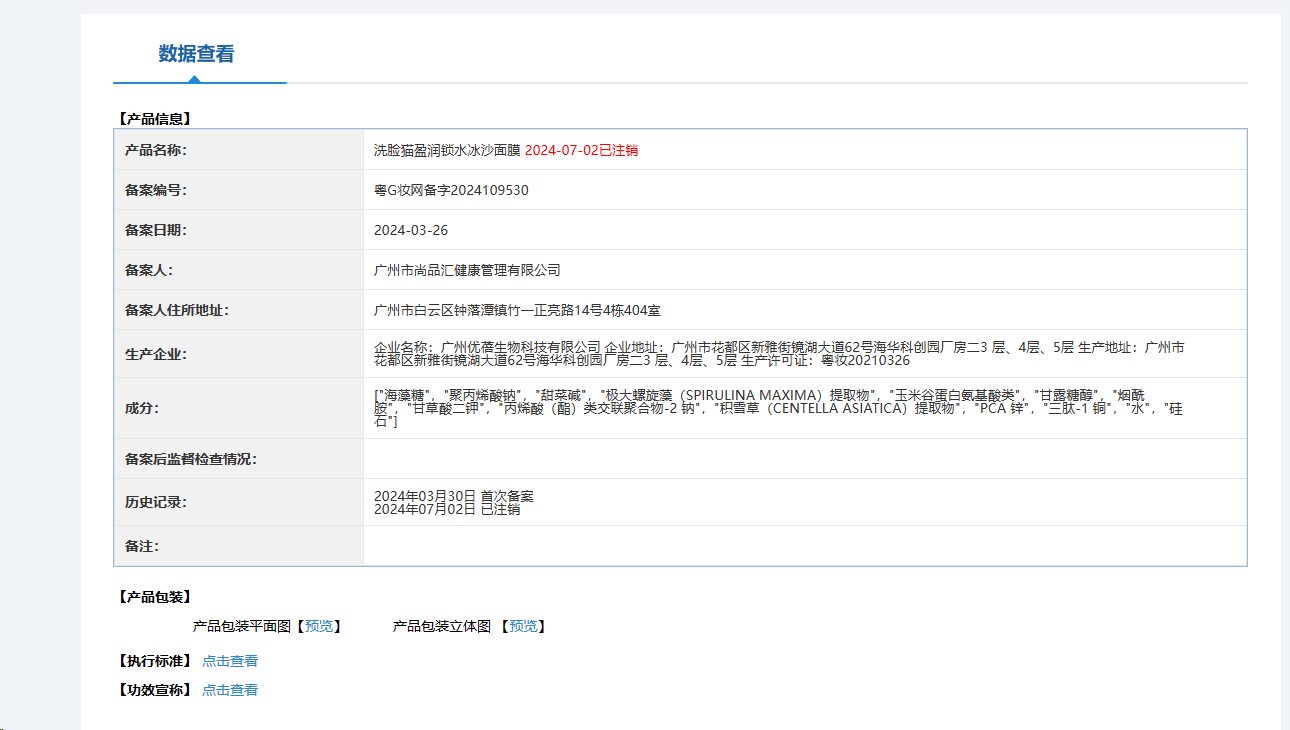Open the 预览 link for 产品包装立体图
1290x730 pixels.
point(524,626)
